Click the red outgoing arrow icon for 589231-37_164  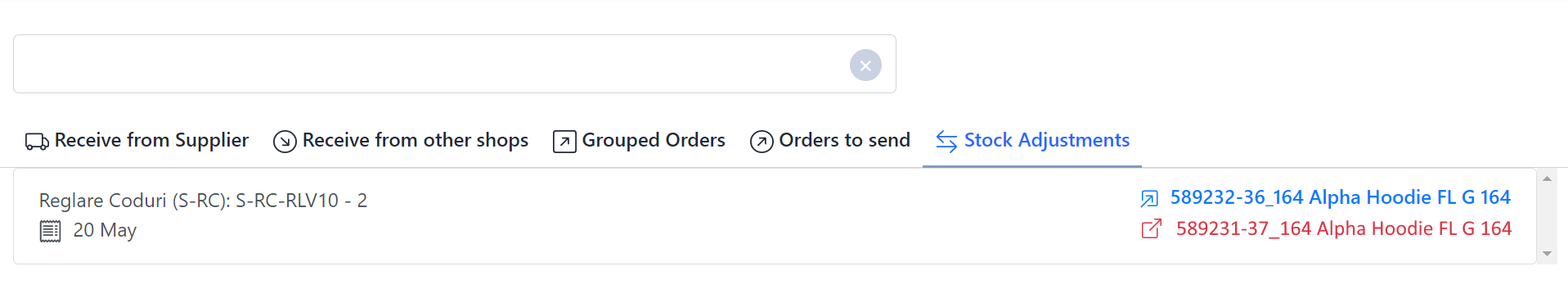[1151, 229]
